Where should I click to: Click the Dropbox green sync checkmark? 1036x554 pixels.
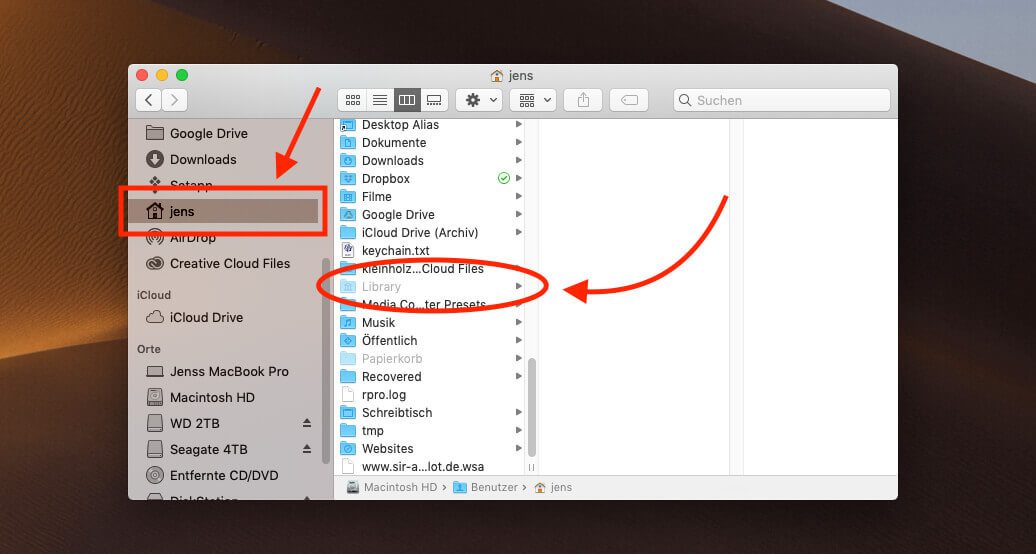[503, 178]
